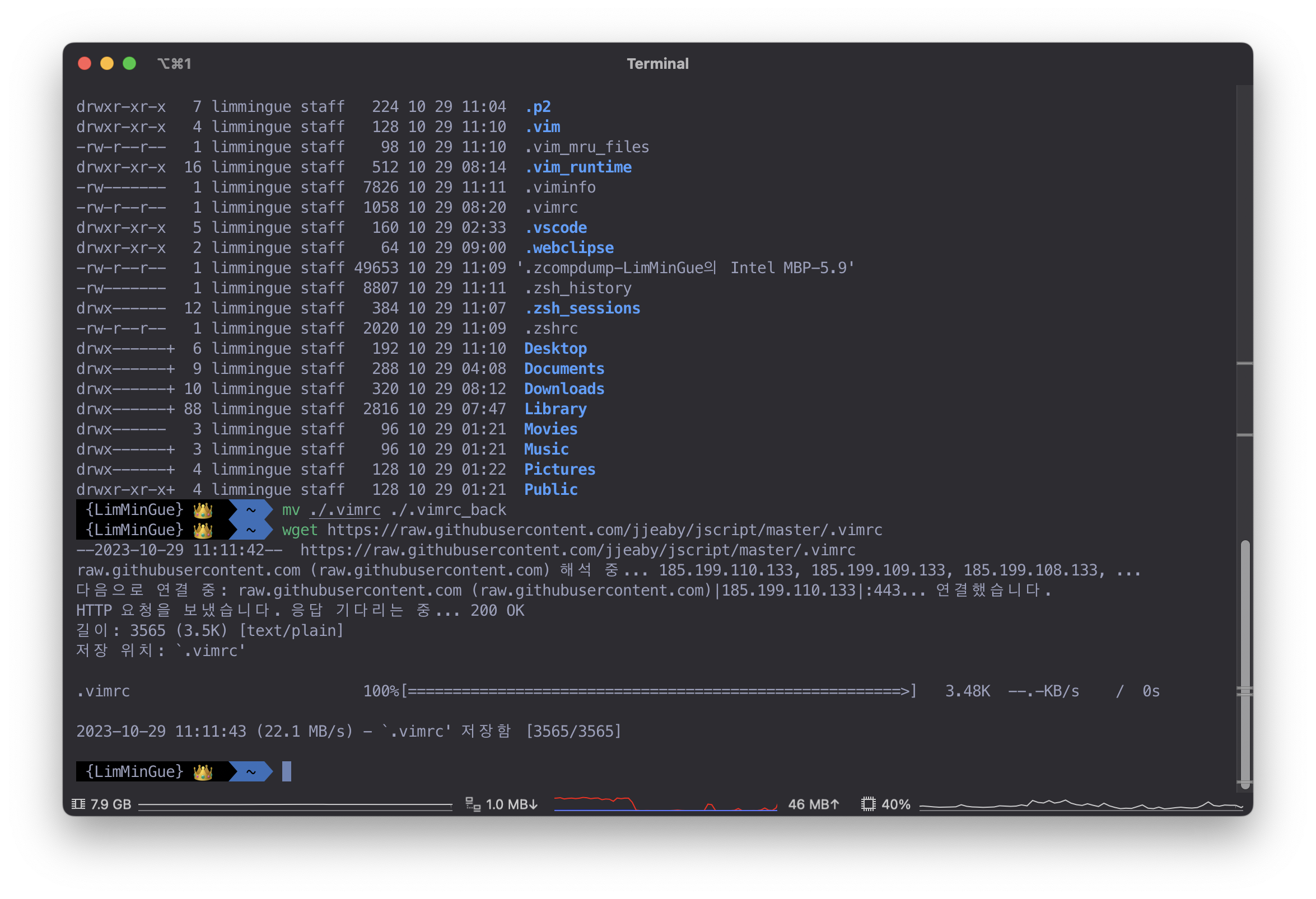Viewport: 1316px width, 899px height.
Task: Click the red close window button
Action: tap(85, 63)
